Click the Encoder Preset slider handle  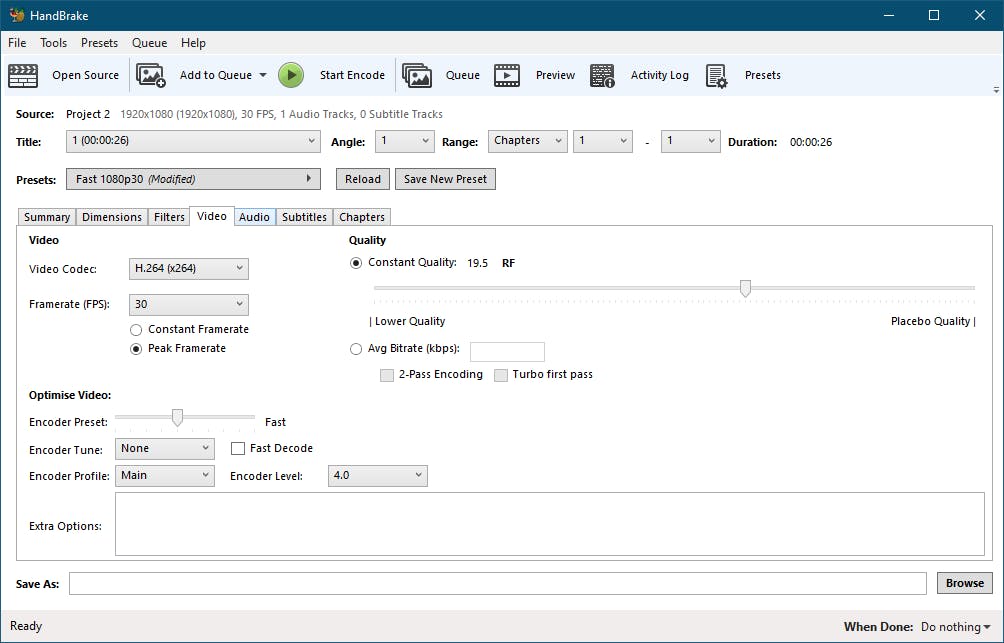pos(177,418)
